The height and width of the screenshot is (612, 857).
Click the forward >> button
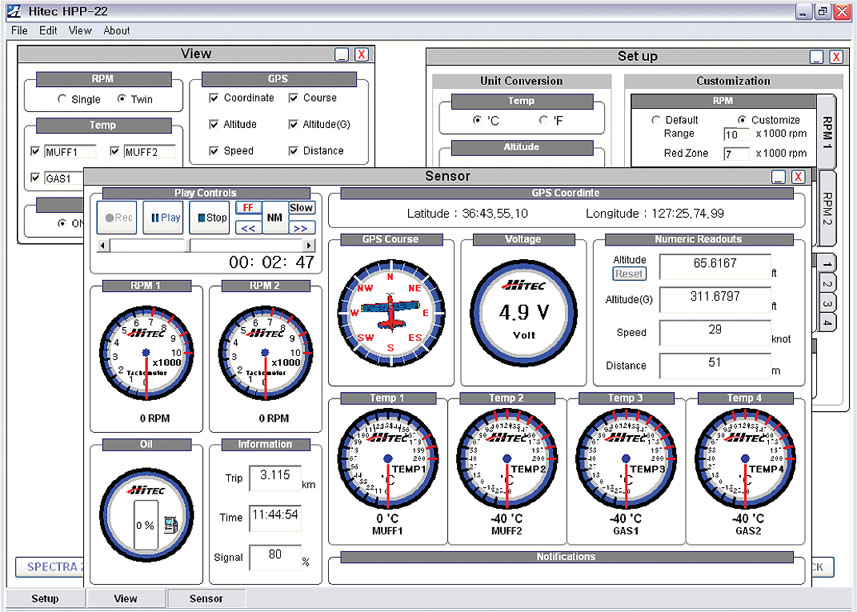302,228
